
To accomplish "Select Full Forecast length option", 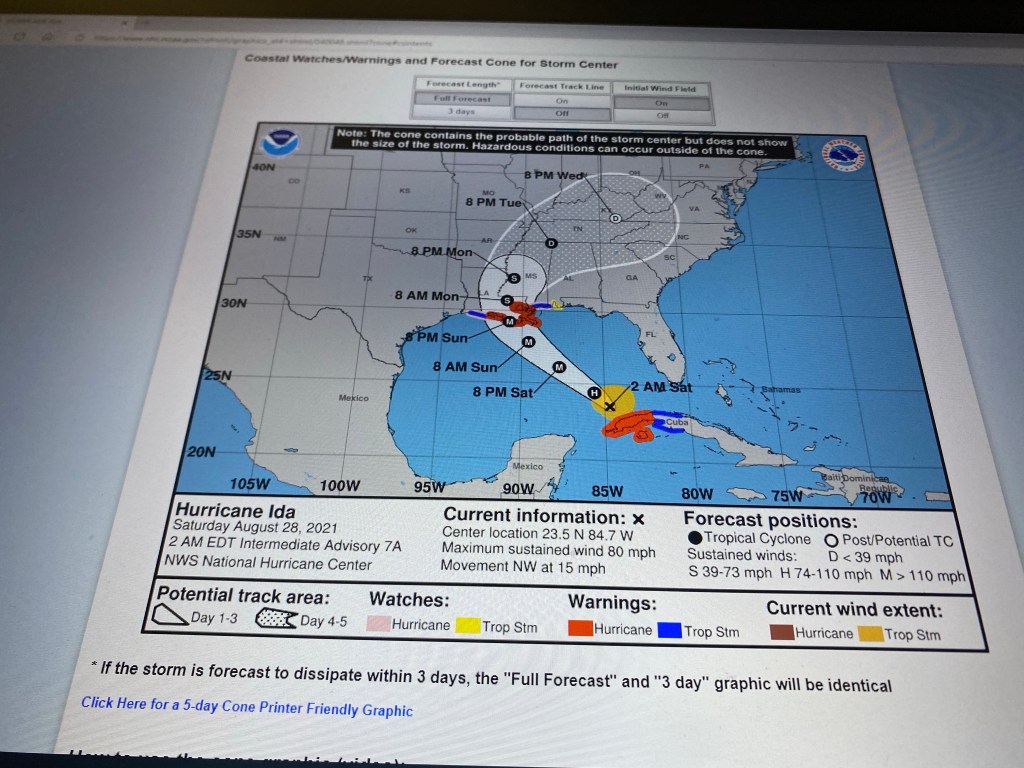I will (x=461, y=99).
